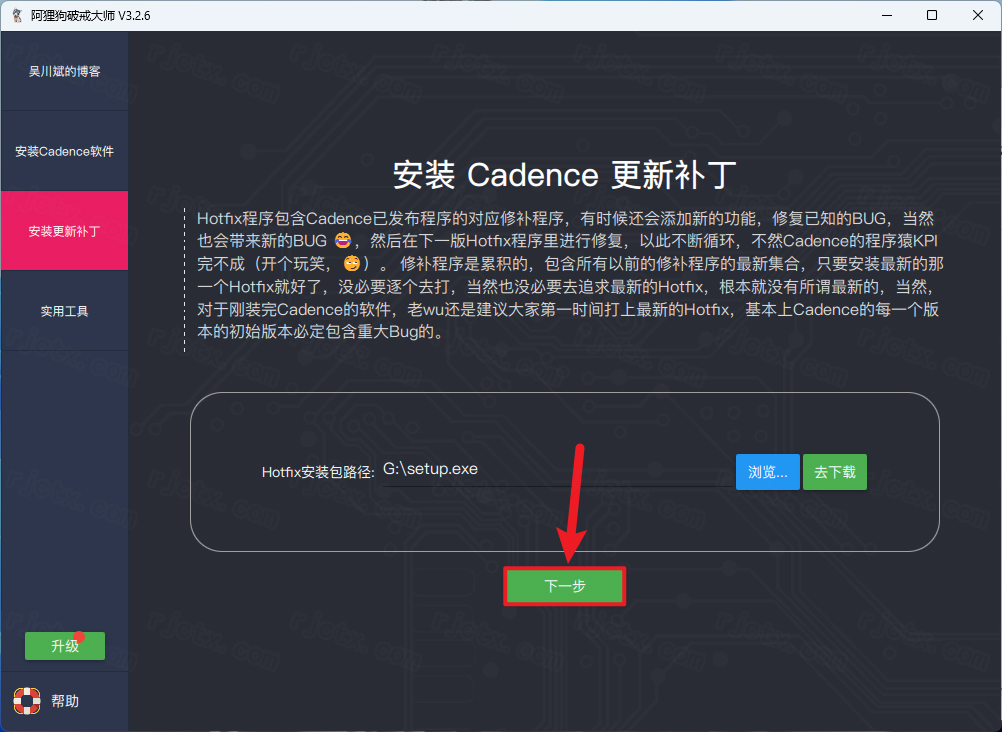
Task: Click the 去下载 button
Action: pos(835,472)
